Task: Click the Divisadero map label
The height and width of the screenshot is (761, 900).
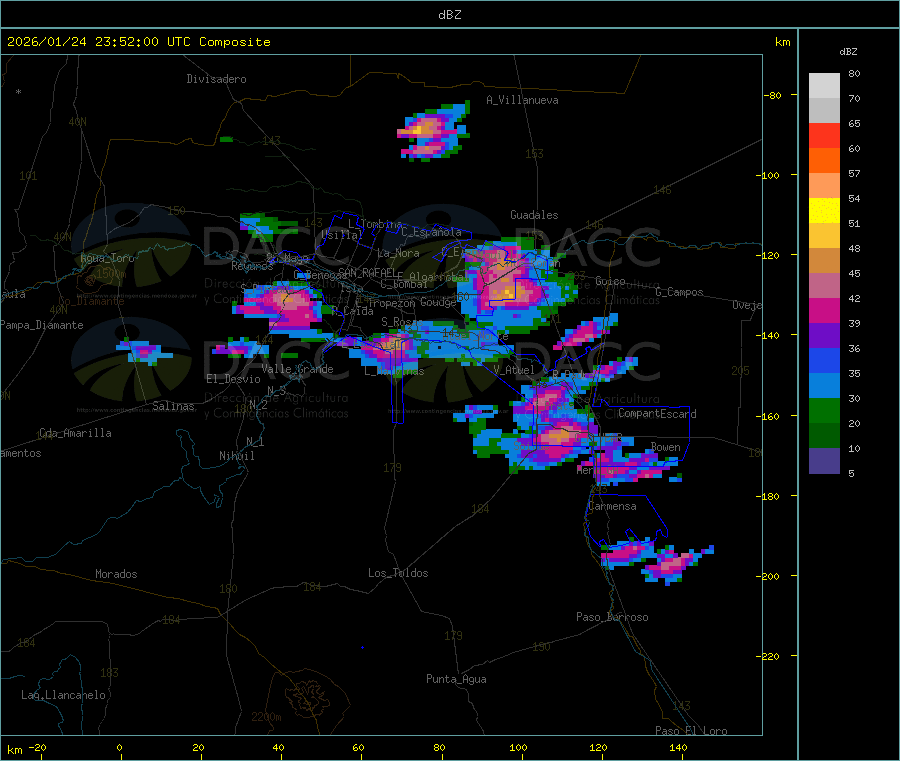Action: tap(216, 79)
